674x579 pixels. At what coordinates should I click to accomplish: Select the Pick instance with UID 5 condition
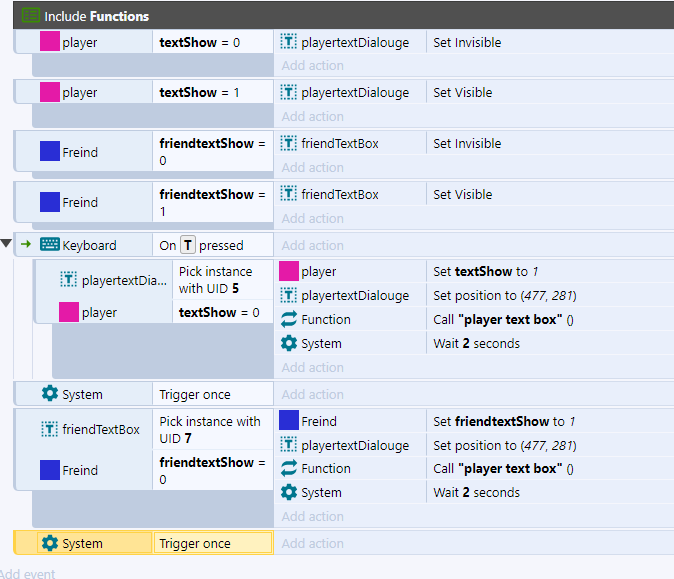pos(215,280)
